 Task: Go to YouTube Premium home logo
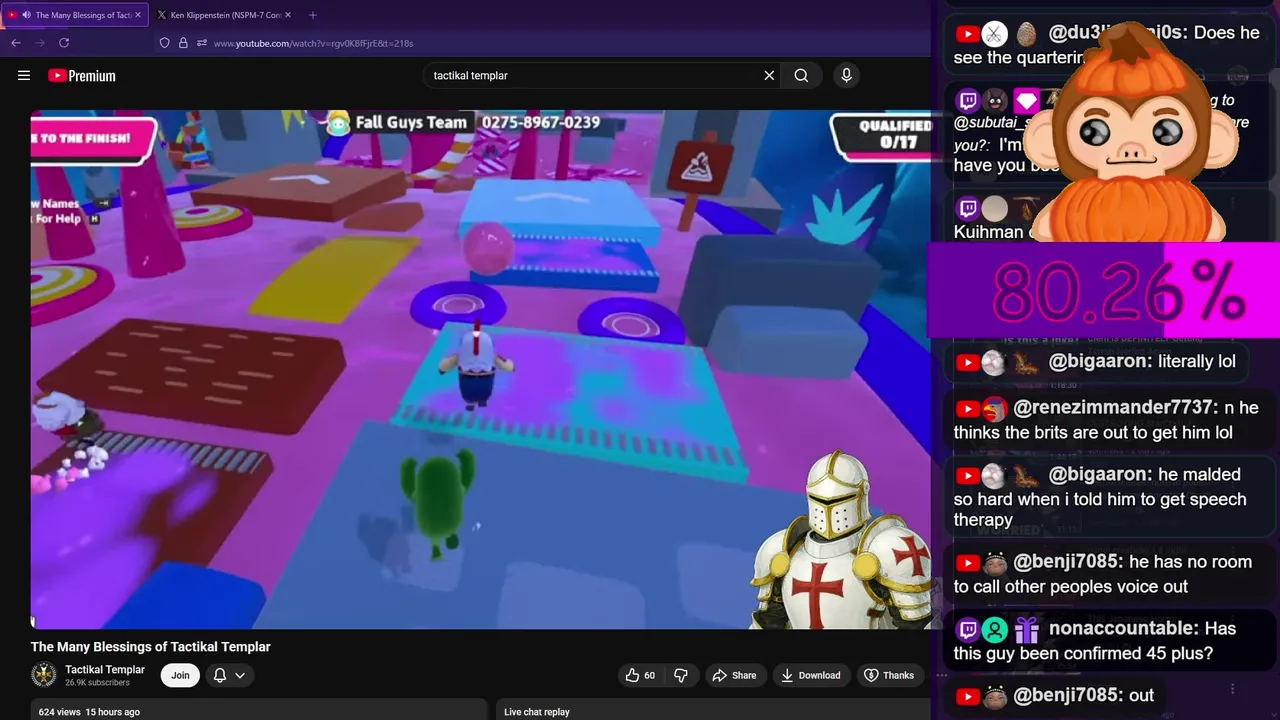coord(82,75)
